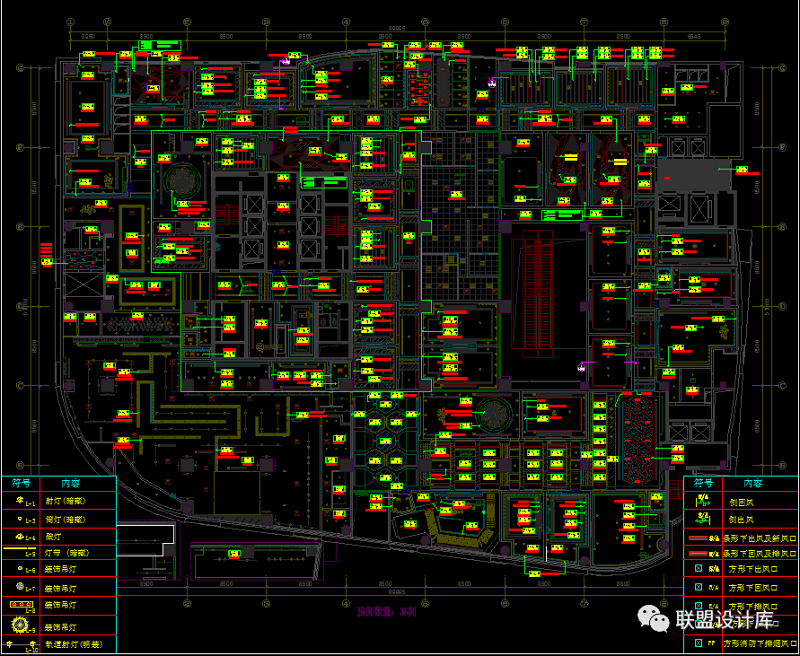Click the L-7 decorative pendant lamp symbol
Viewport: 800px width, 656px height.
tap(19, 587)
